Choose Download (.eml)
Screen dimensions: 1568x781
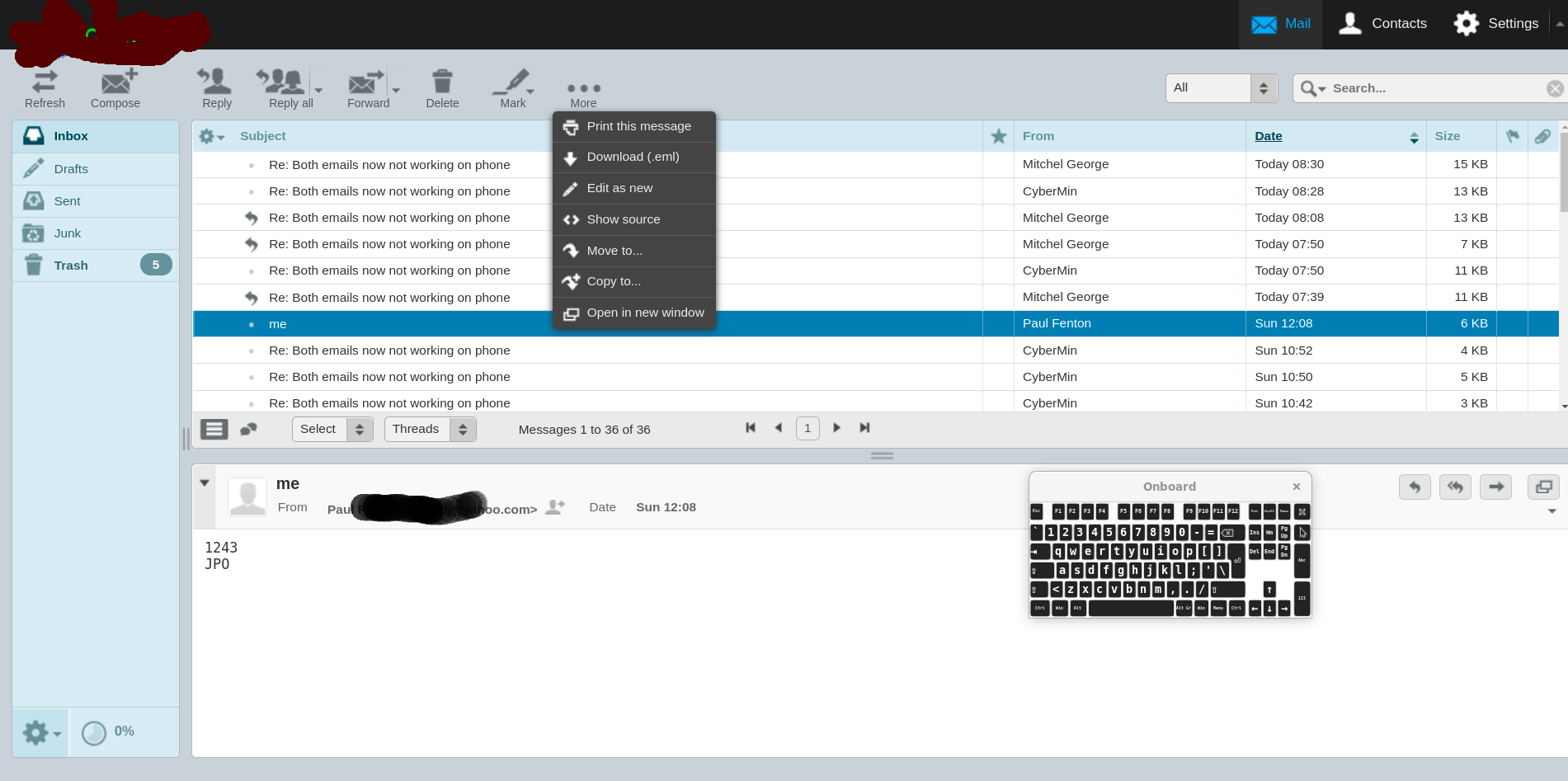[633, 157]
